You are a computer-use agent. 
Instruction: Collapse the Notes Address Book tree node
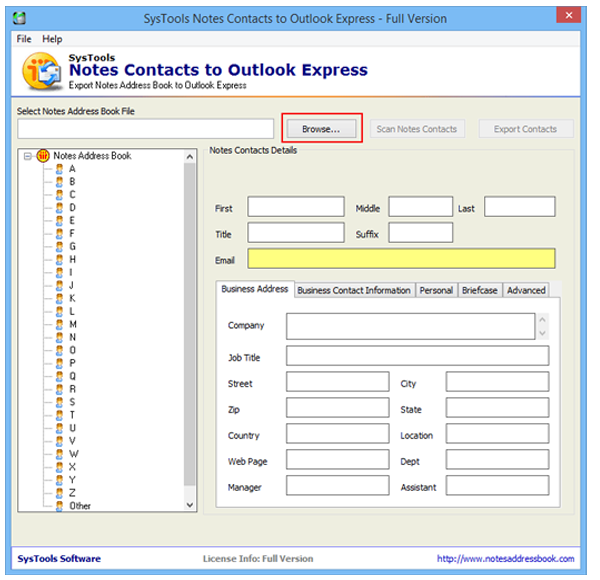(28, 156)
